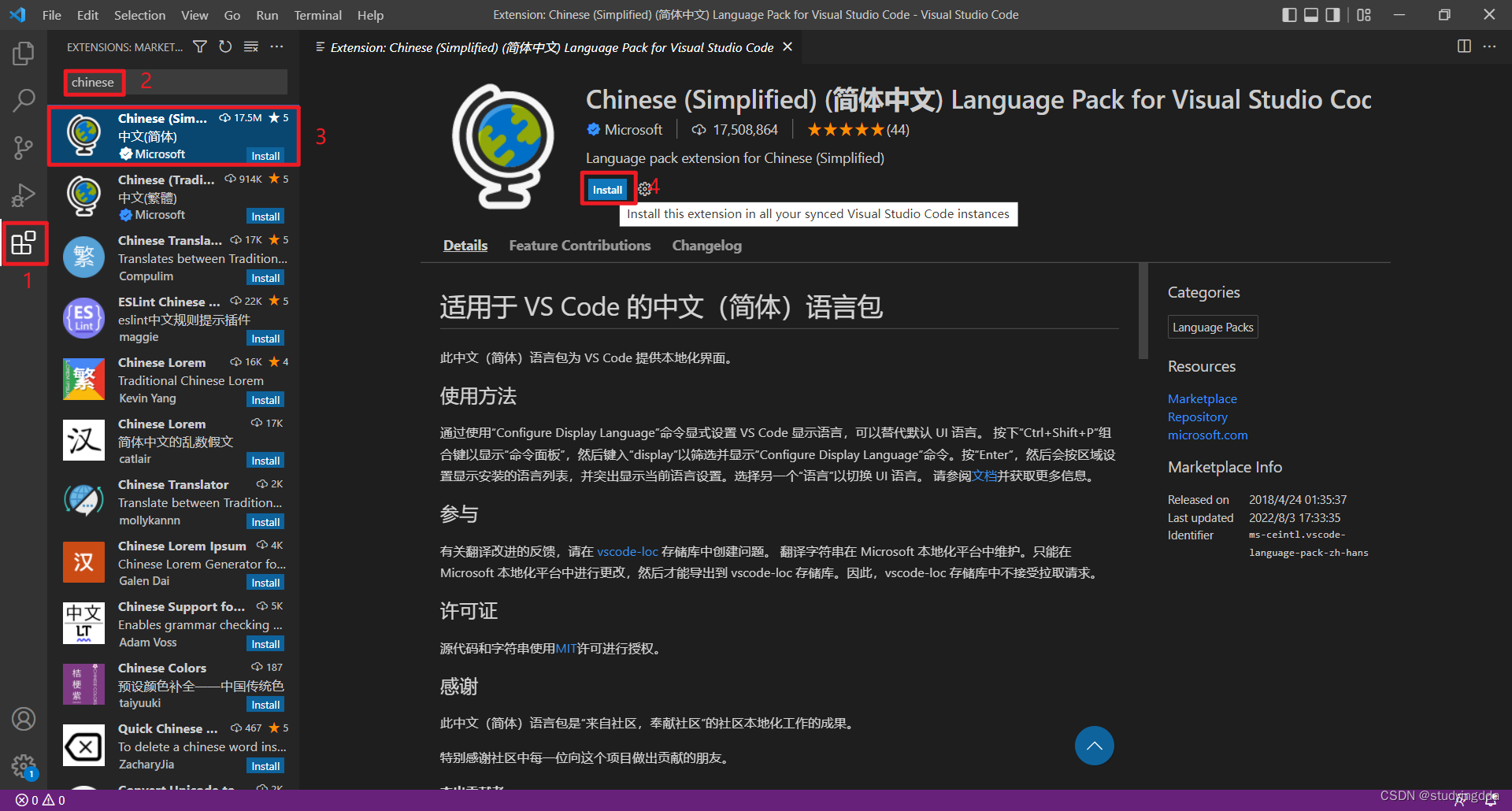The width and height of the screenshot is (1512, 811).
Task: Open the Language Packs category
Action: coord(1213,327)
